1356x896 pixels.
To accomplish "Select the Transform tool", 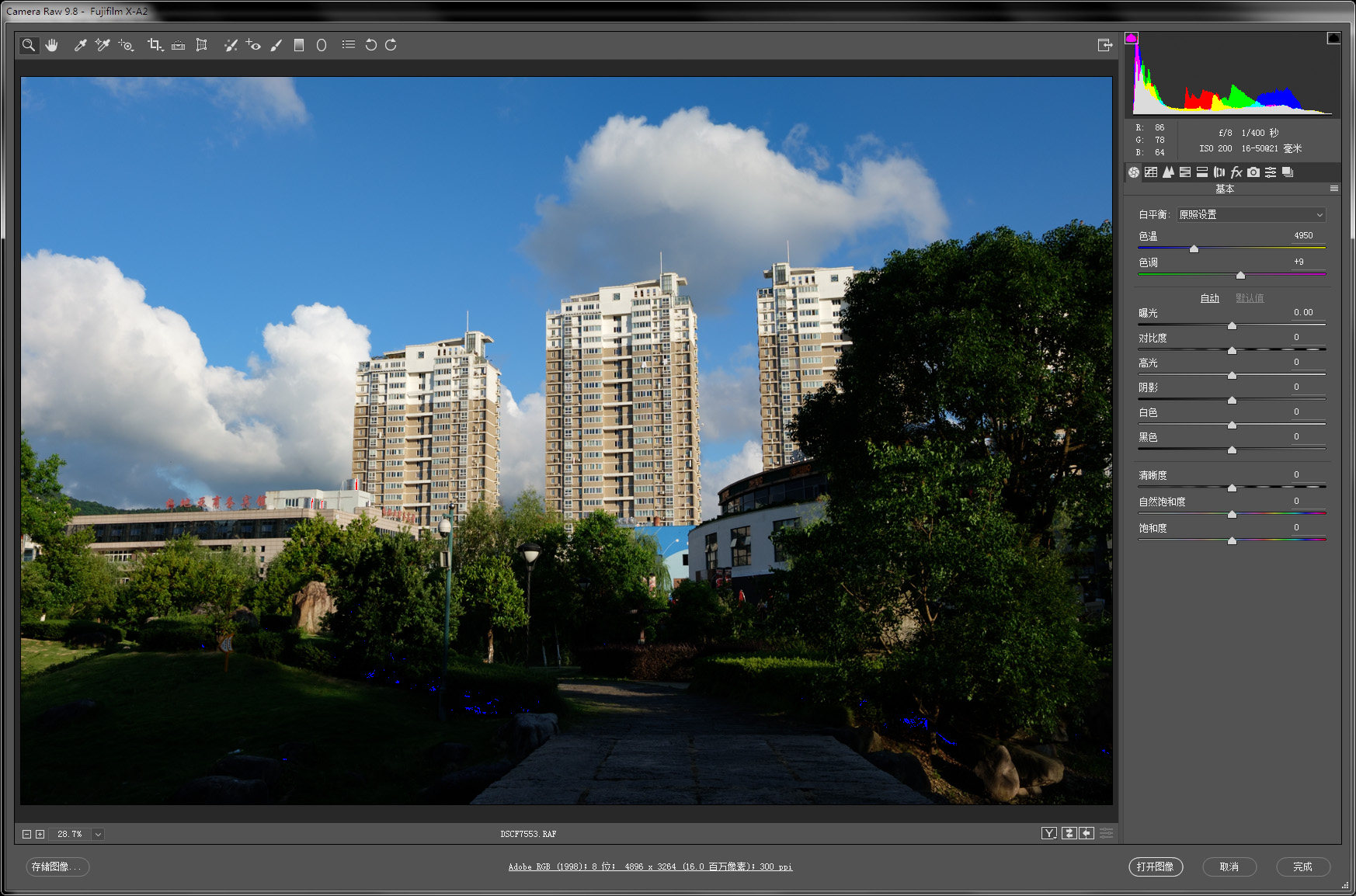I will point(201,45).
